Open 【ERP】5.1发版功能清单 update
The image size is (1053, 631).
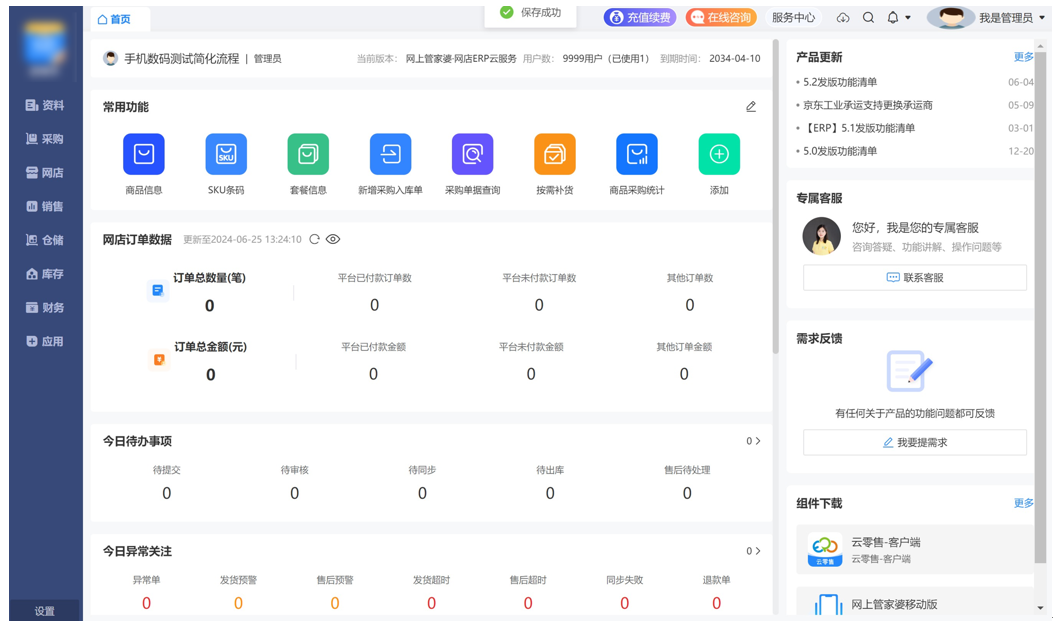(859, 128)
